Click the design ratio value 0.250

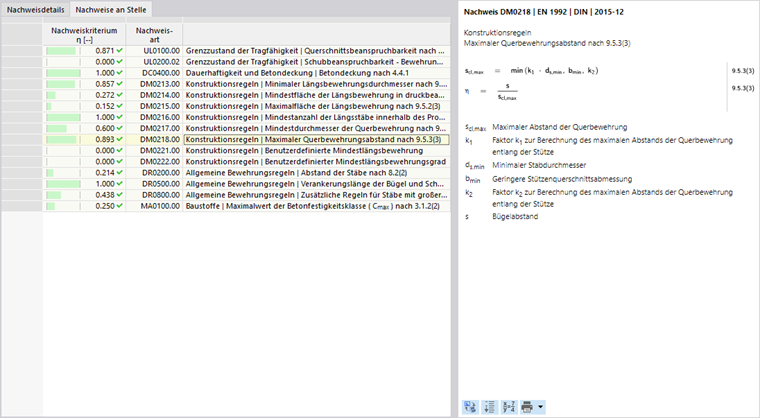point(105,206)
